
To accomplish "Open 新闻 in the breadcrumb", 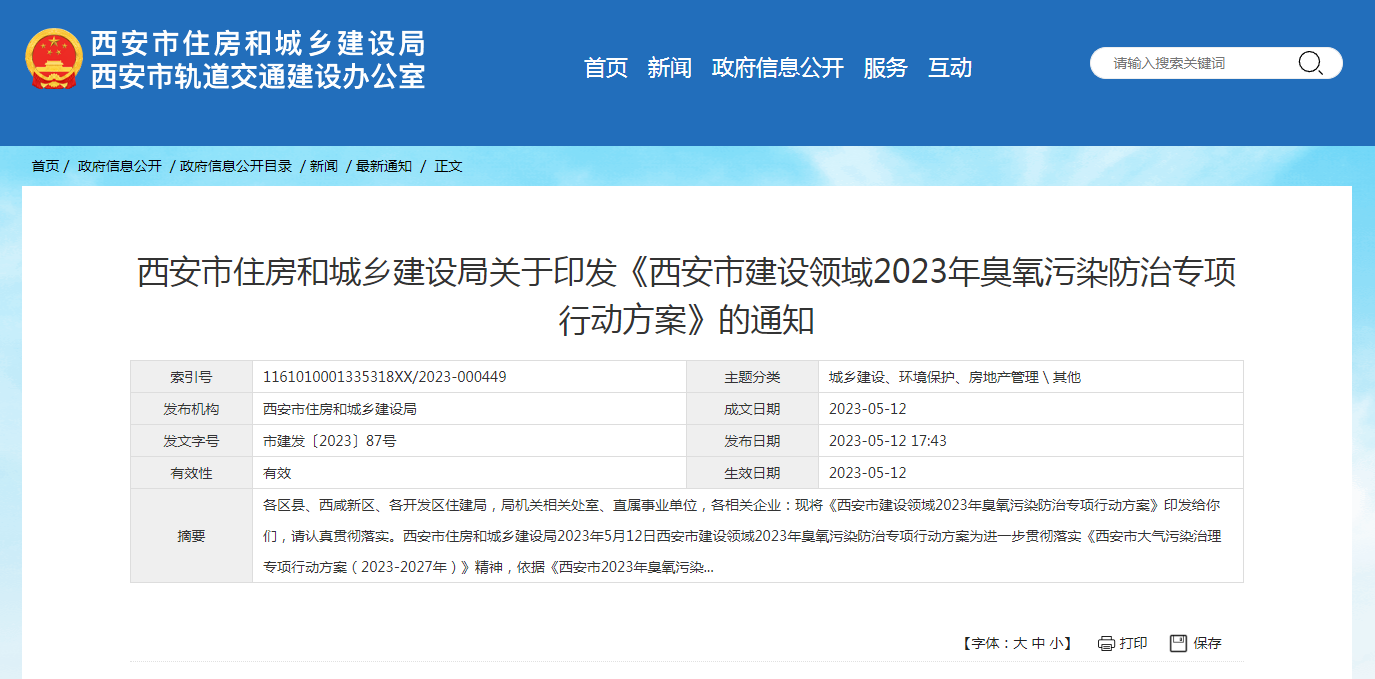I will (324, 166).
